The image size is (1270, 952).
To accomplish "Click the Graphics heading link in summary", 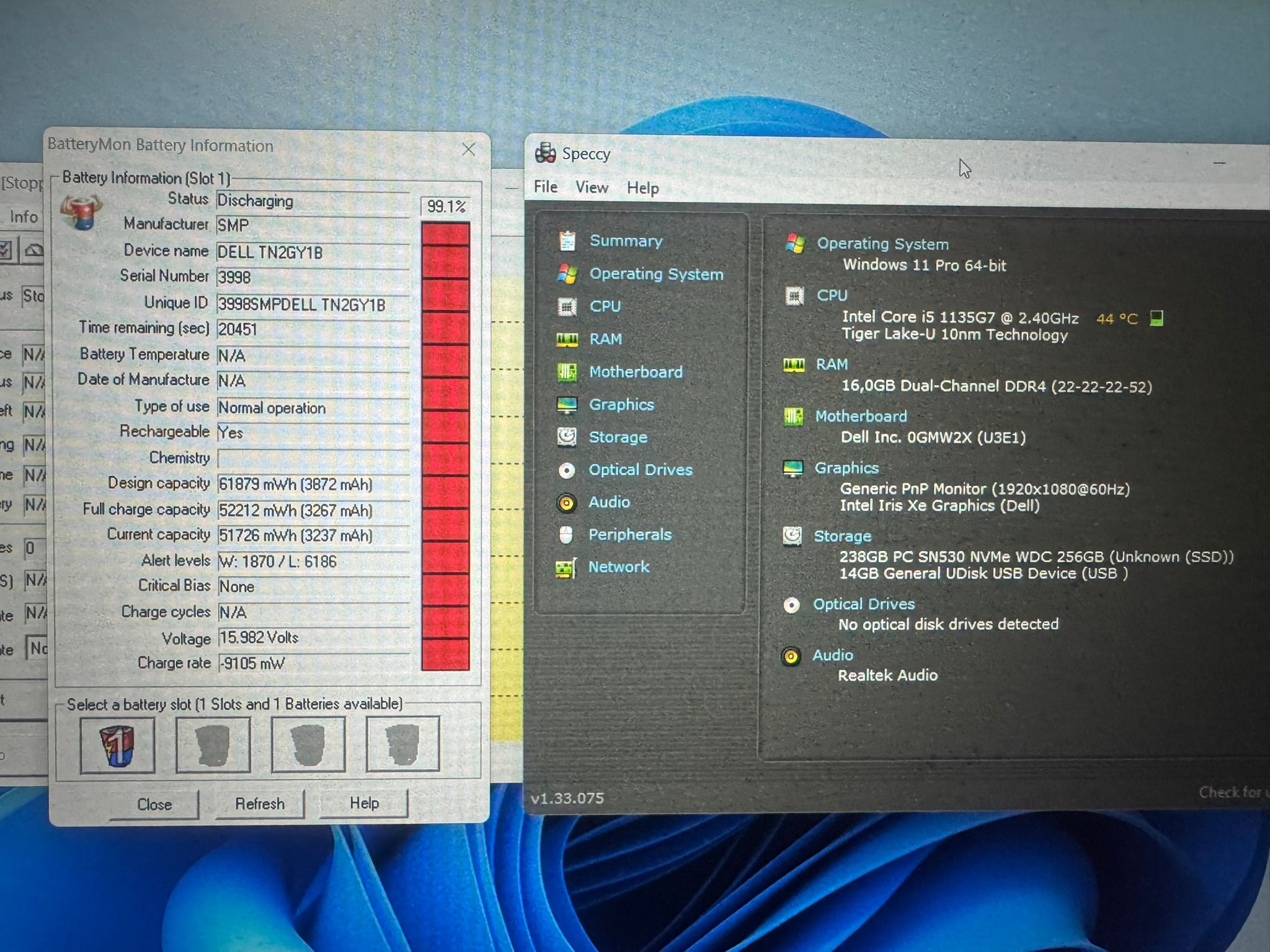I will (846, 468).
